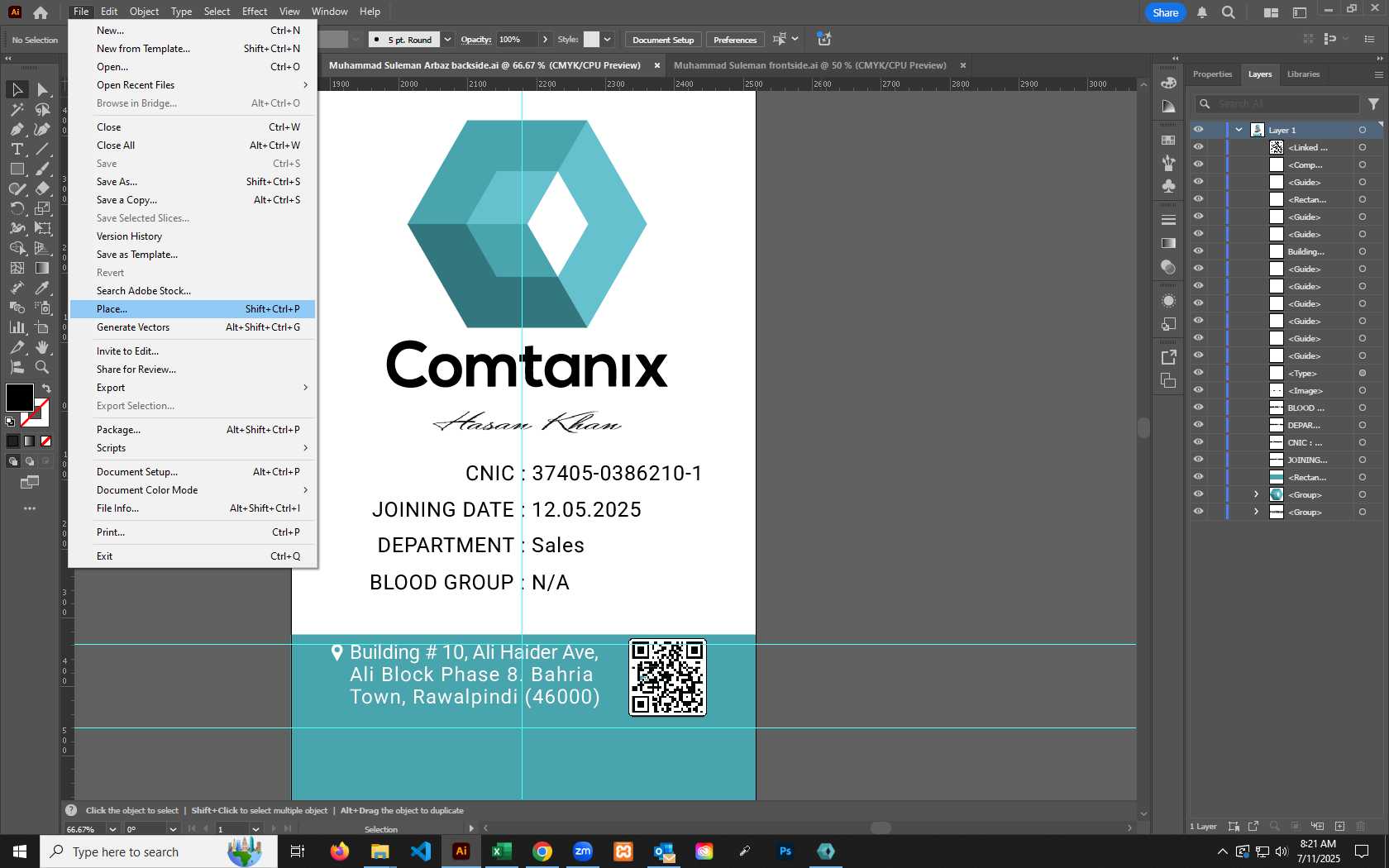Open the Symbols panel from dock

[x=1168, y=186]
